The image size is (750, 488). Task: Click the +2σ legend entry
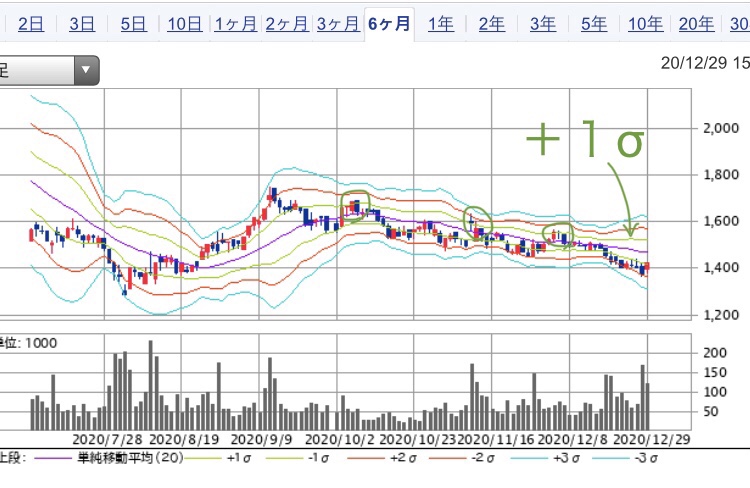[x=403, y=458]
